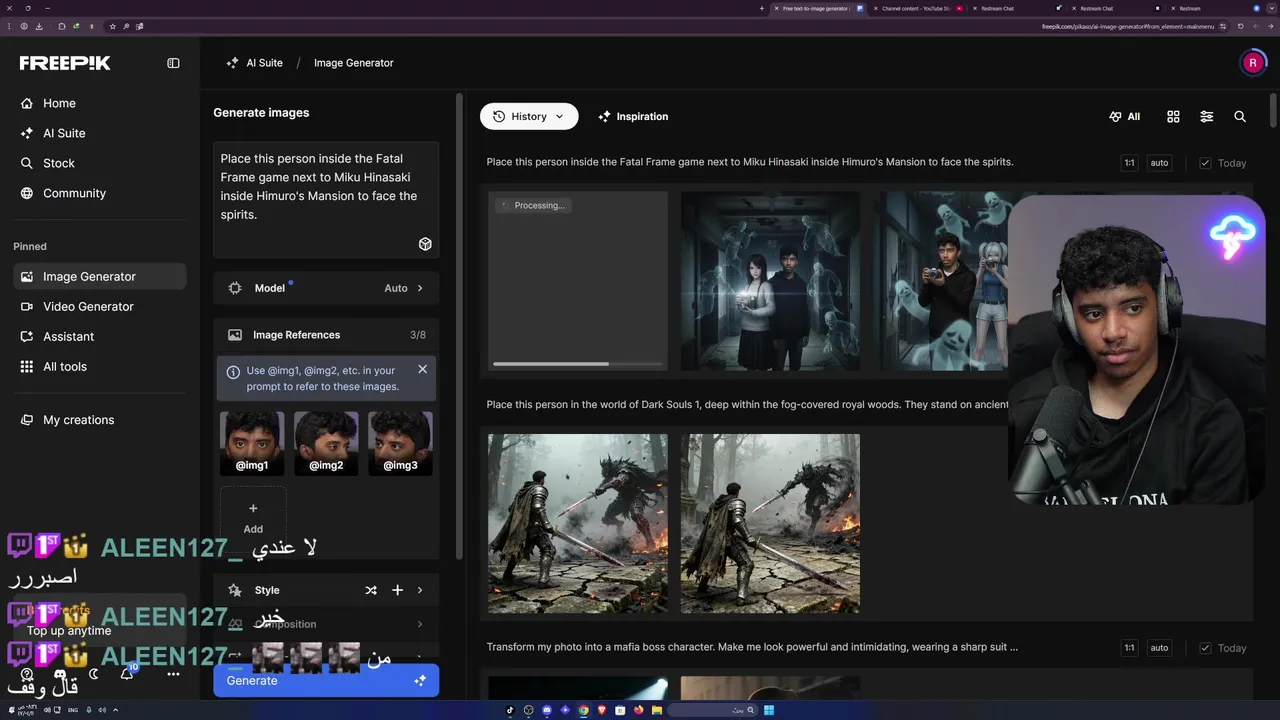
Task: Open a new browser tab
Action: pos(761,8)
